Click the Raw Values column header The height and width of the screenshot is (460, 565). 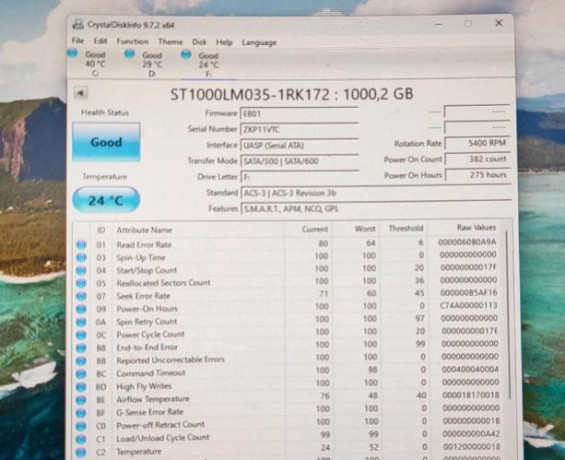[x=476, y=228]
